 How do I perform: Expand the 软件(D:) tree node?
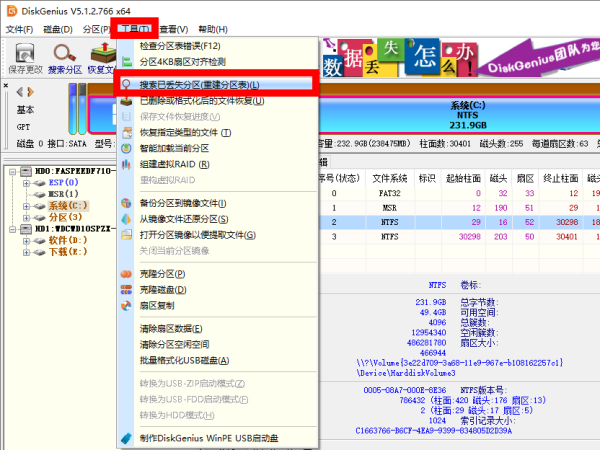tap(26, 239)
